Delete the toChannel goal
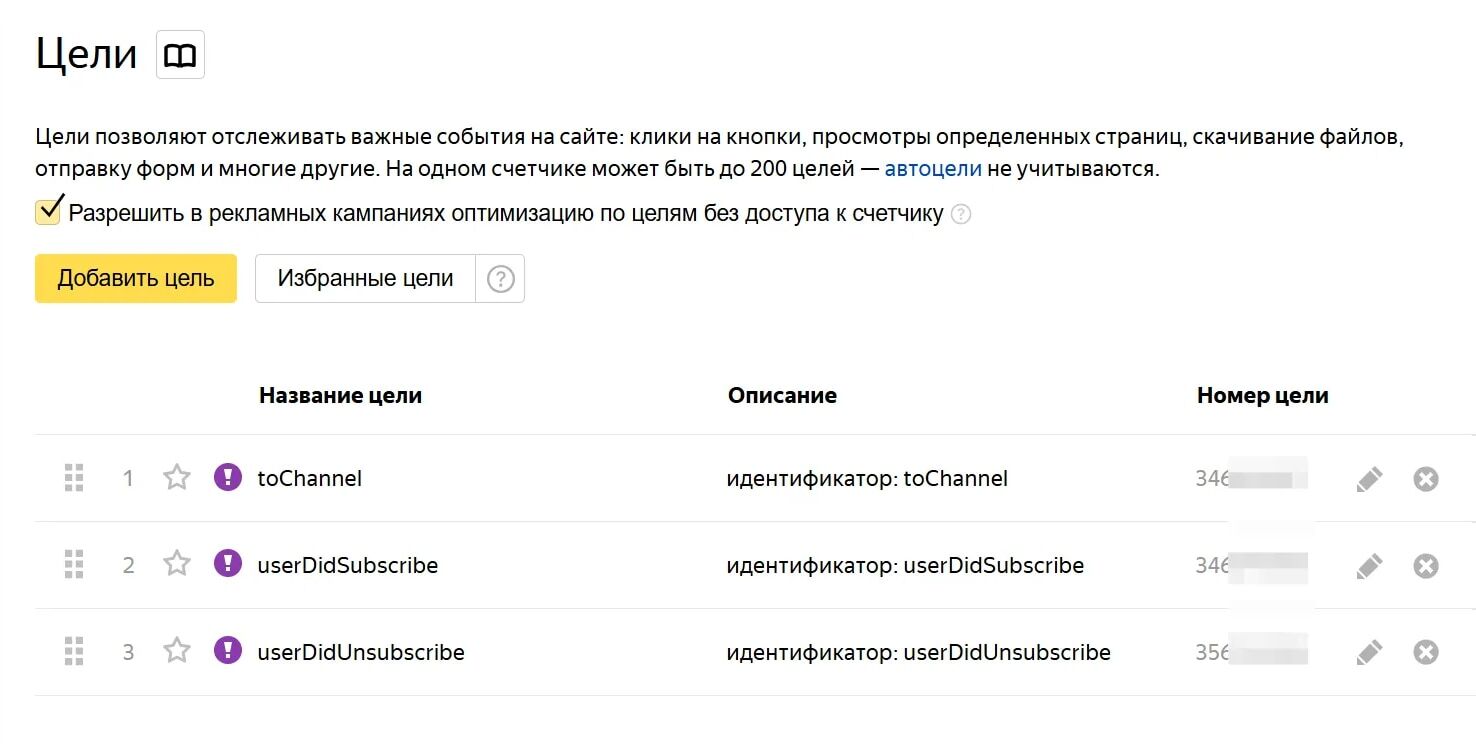 1426,479
